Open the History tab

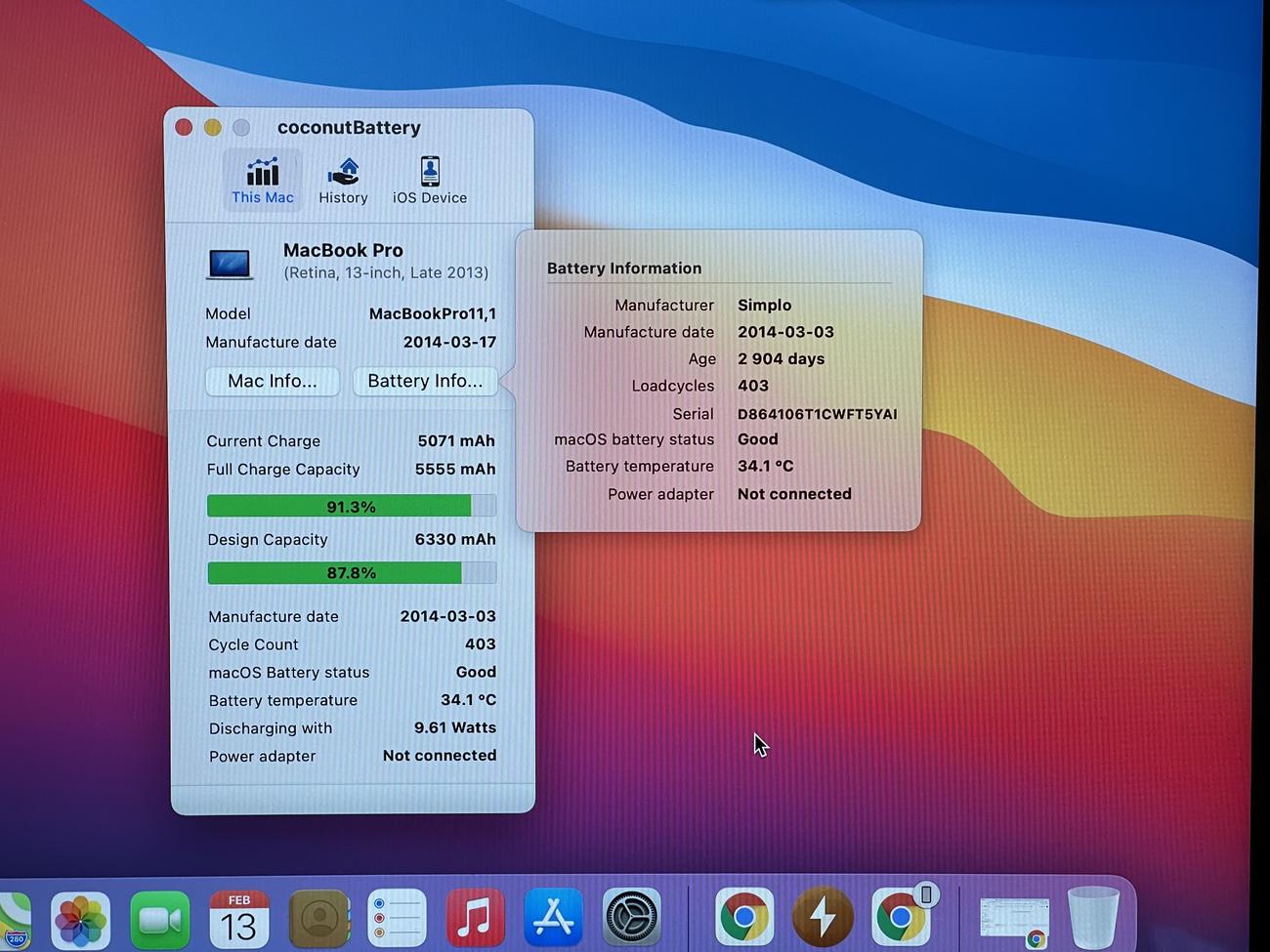[343, 181]
